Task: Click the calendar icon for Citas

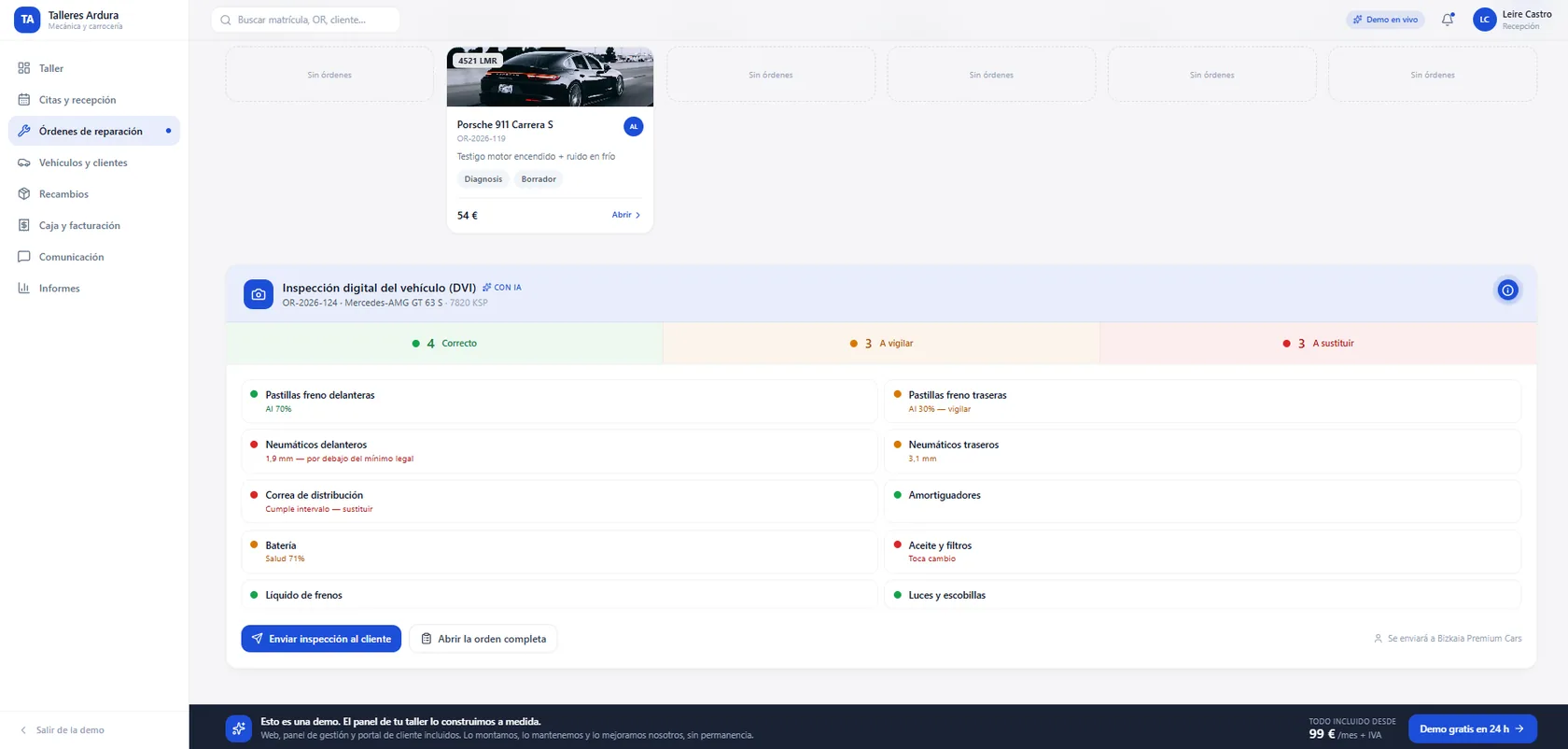Action: pos(24,100)
